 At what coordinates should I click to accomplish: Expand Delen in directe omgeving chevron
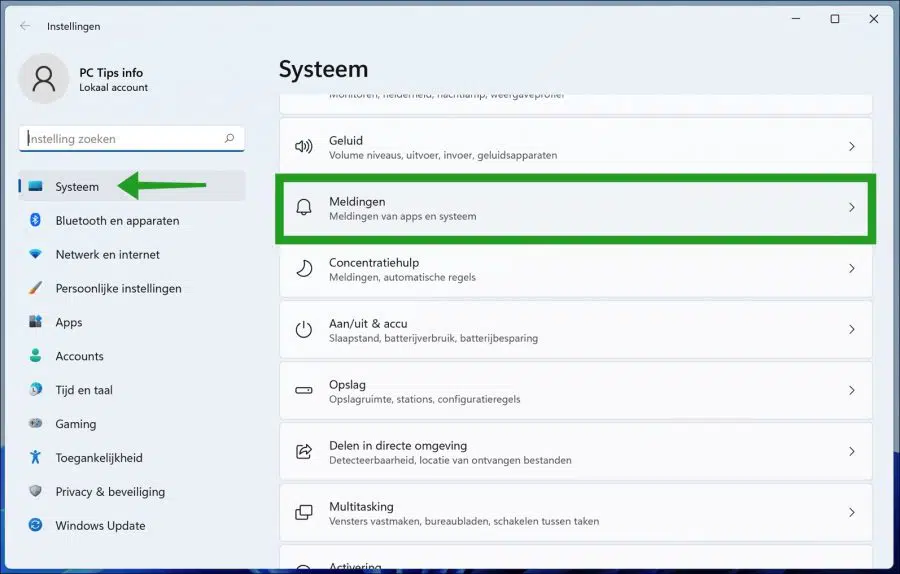pos(852,451)
